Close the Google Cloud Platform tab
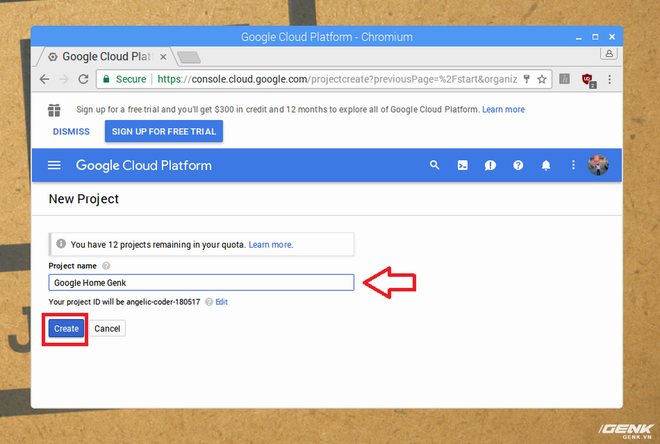Viewport: 660px width, 444px height. pyautogui.click(x=163, y=57)
